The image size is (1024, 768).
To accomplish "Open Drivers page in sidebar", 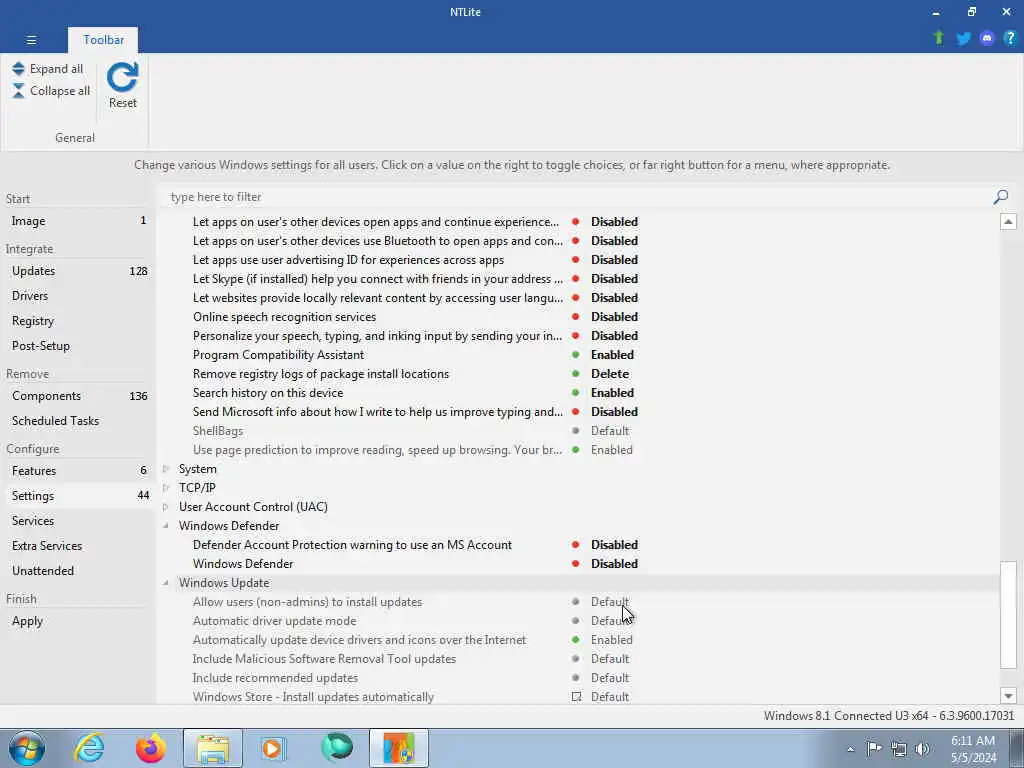I will (77, 296).
